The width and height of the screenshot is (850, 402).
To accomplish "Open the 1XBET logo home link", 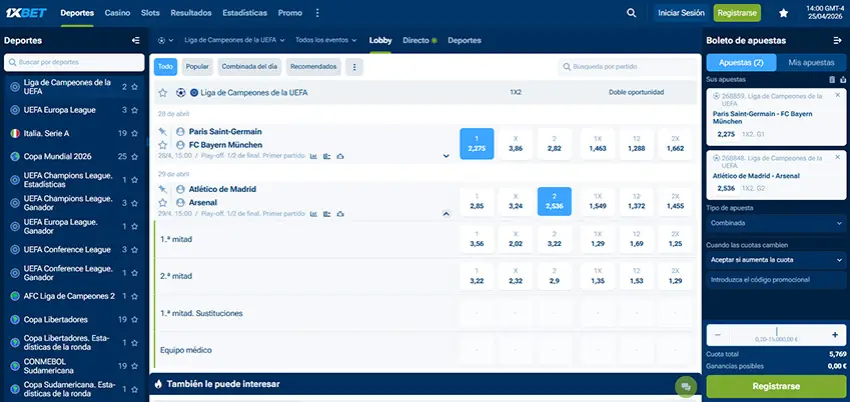I will 26,13.
